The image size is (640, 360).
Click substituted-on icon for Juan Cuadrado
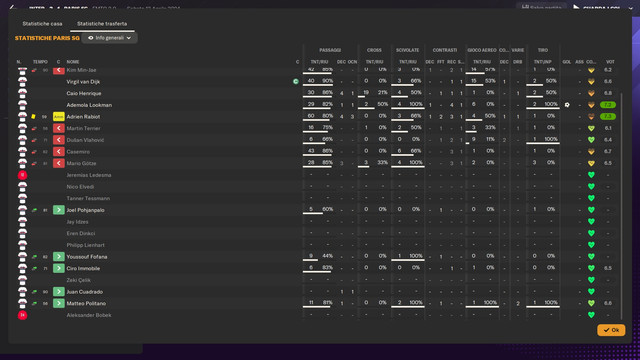pos(59,291)
